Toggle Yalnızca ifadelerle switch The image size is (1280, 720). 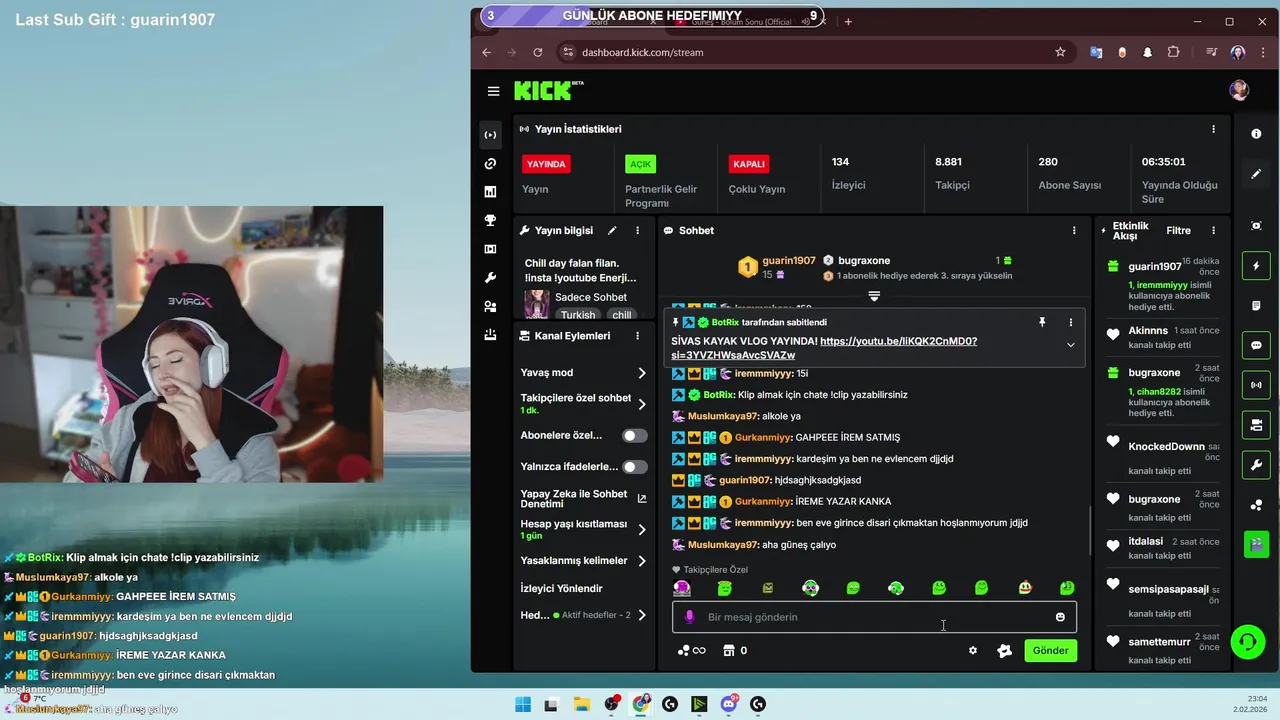[634, 467]
